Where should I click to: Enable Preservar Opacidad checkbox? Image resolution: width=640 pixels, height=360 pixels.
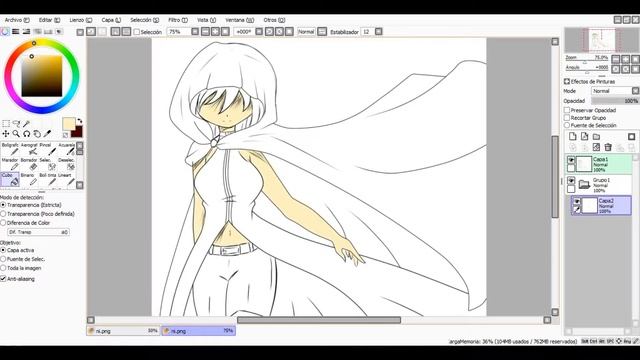click(x=567, y=110)
